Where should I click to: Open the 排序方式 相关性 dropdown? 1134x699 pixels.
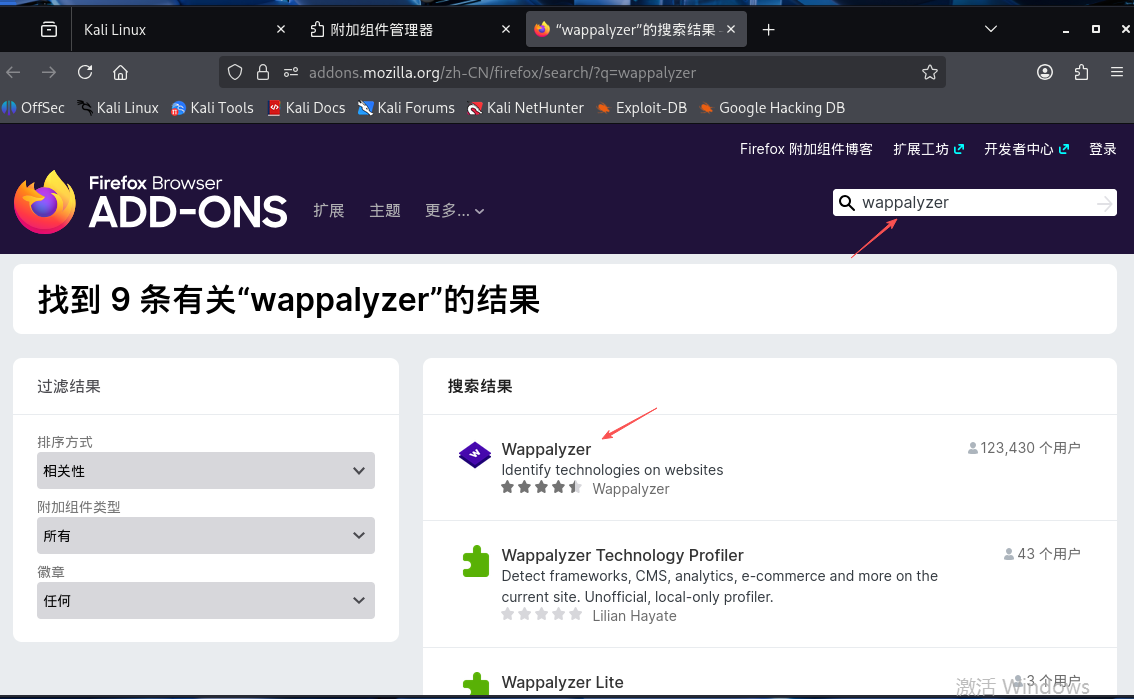point(205,471)
